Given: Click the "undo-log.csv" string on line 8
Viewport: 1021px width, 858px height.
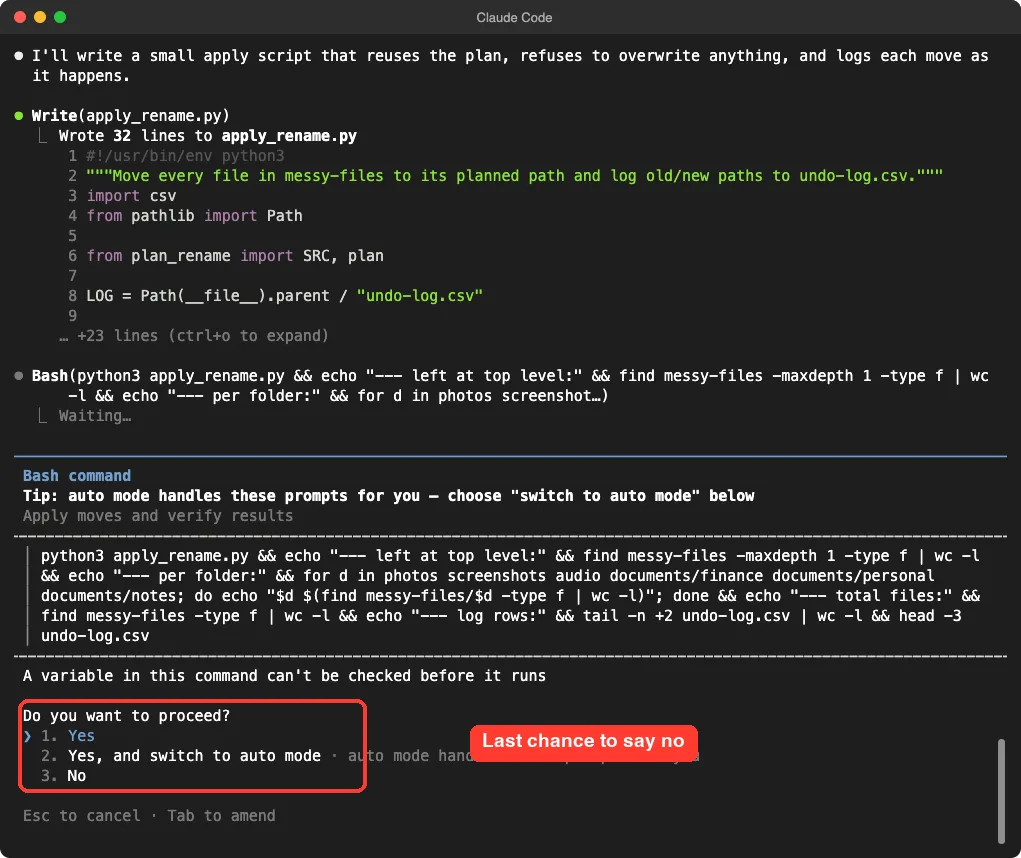Looking at the screenshot, I should coord(420,296).
